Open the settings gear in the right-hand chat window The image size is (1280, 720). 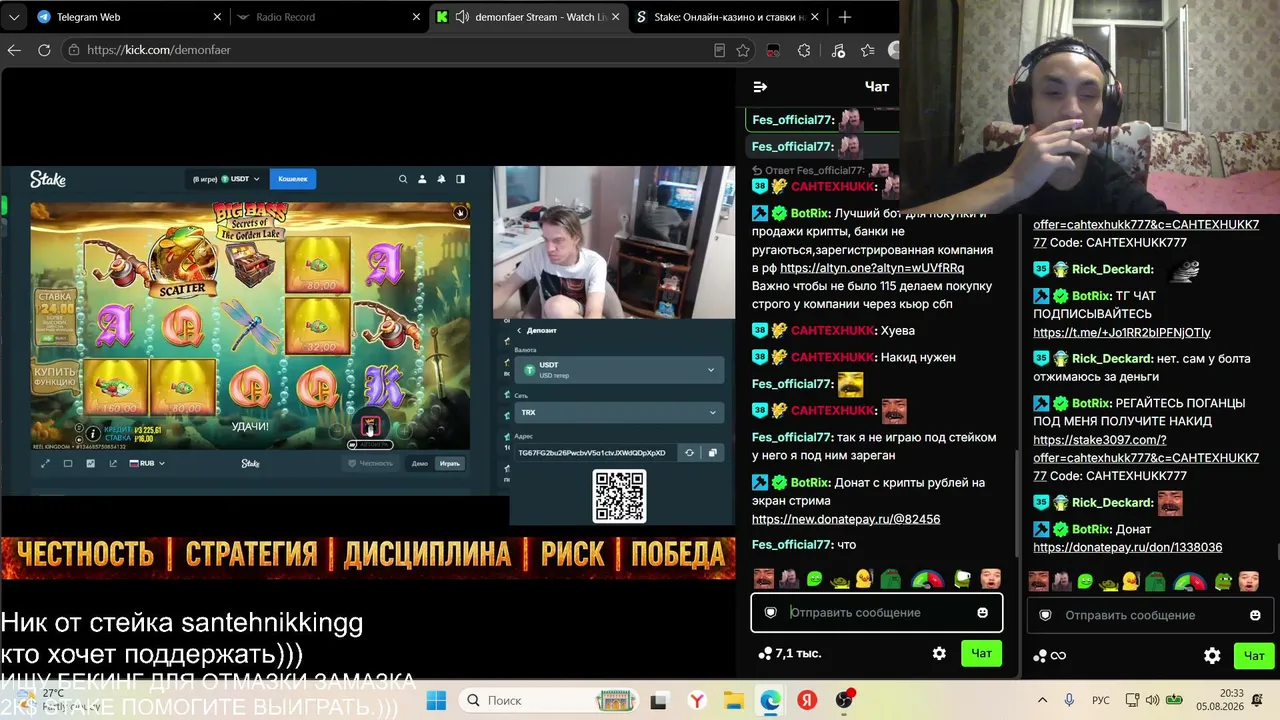click(1212, 656)
